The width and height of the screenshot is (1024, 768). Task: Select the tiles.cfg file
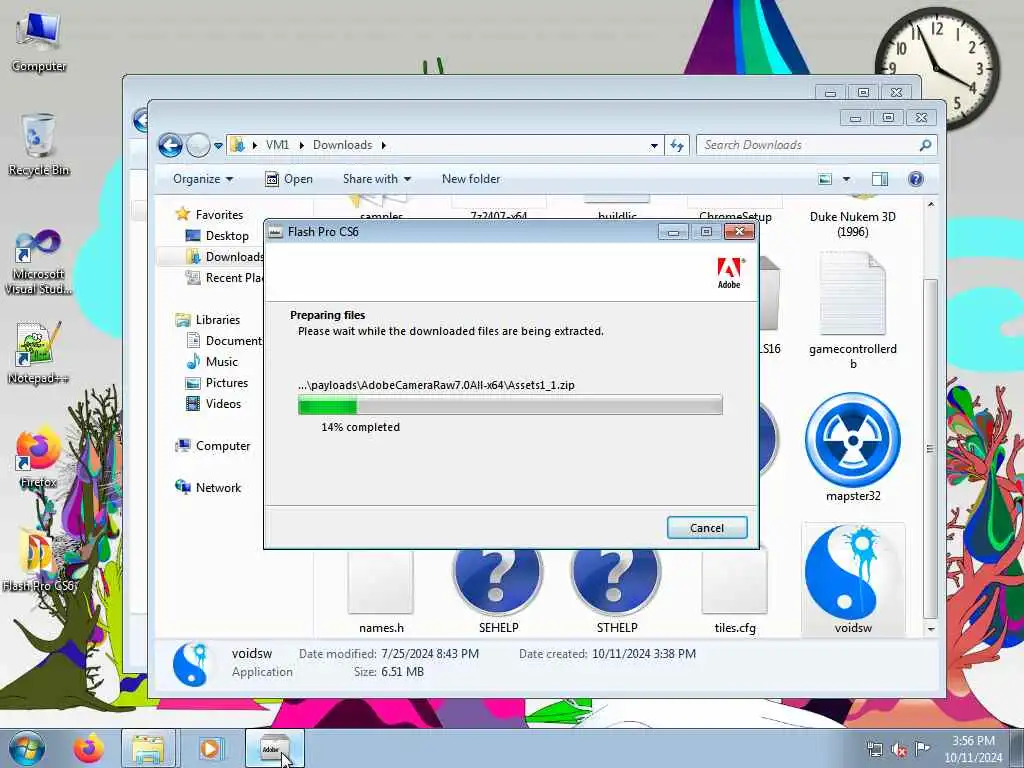click(735, 591)
